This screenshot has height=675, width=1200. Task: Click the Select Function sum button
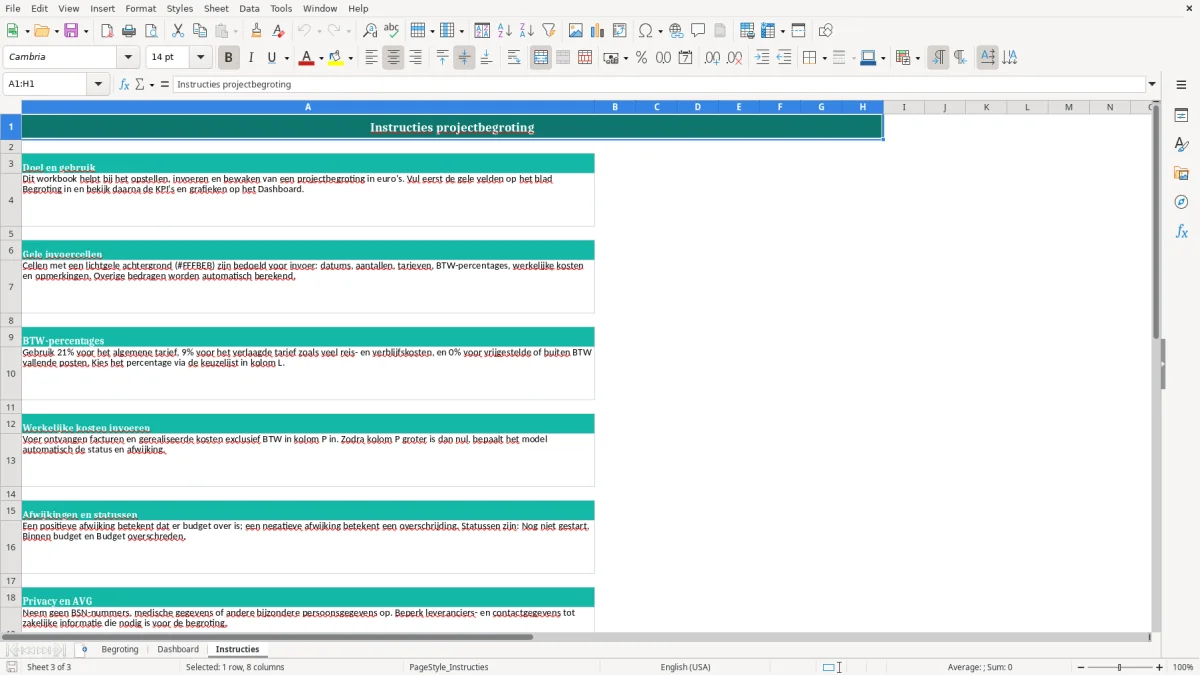tap(140, 85)
